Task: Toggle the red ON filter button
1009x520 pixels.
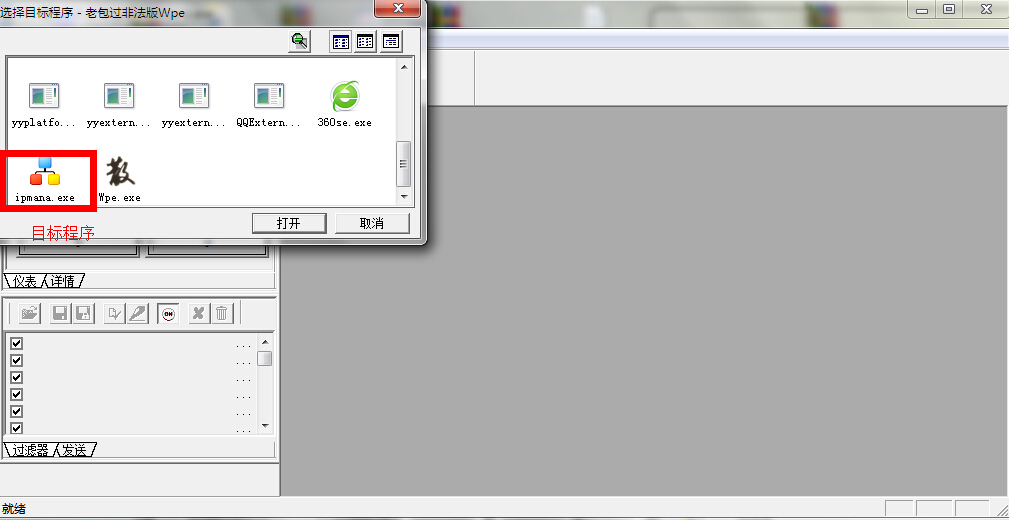Action: pos(168,313)
